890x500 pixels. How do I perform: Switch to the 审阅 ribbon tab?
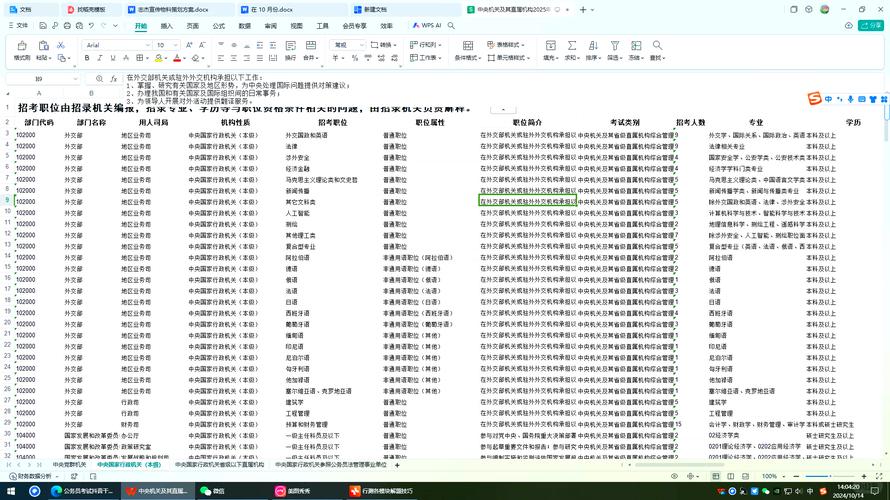coord(271,26)
